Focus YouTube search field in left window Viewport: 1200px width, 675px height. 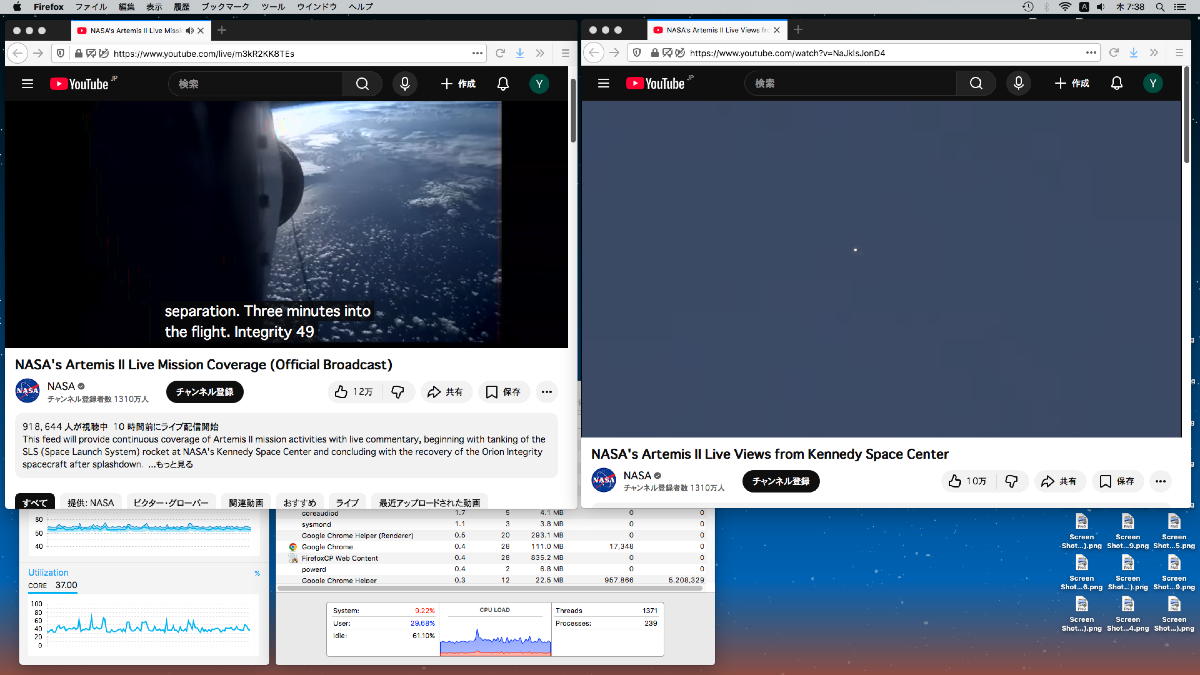[x=257, y=84]
